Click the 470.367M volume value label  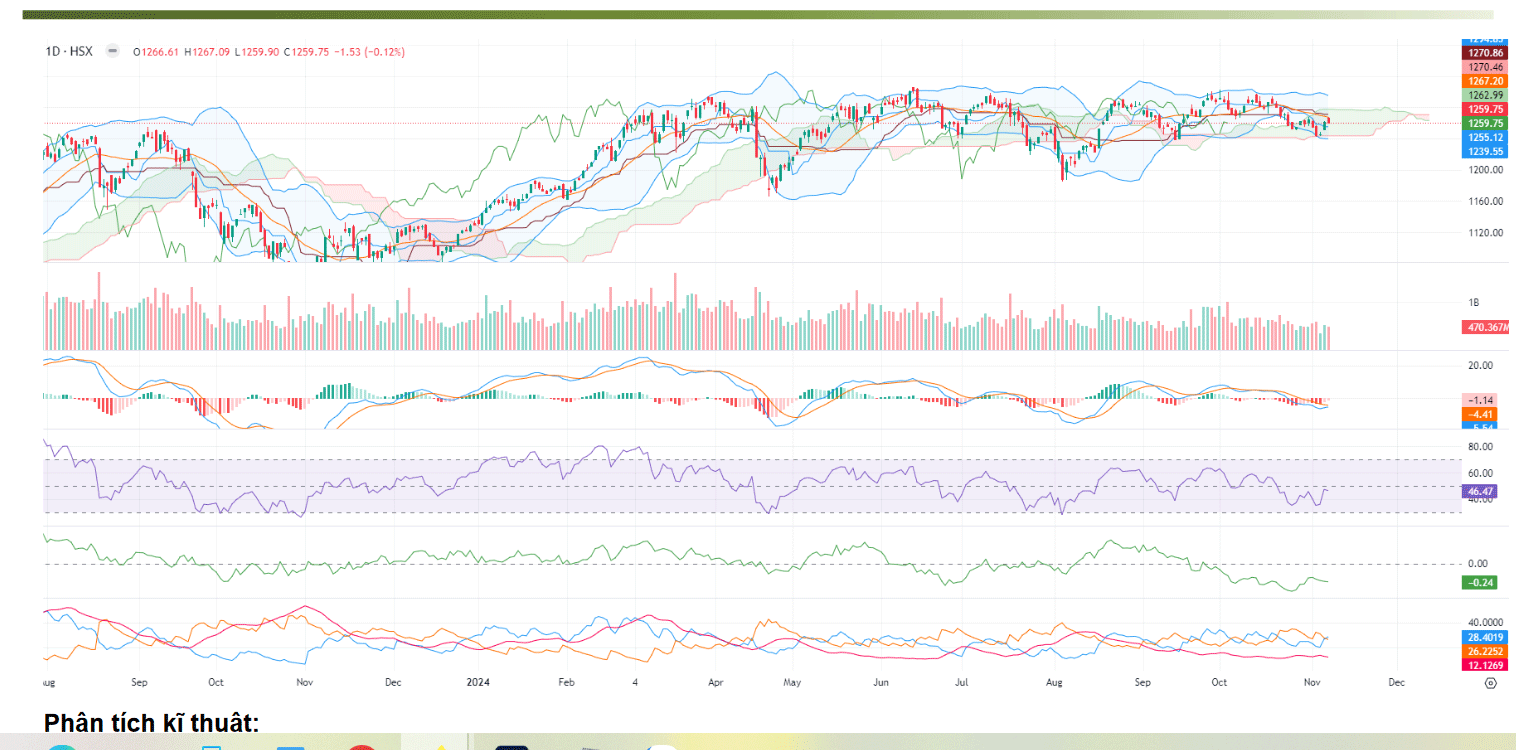(1487, 327)
